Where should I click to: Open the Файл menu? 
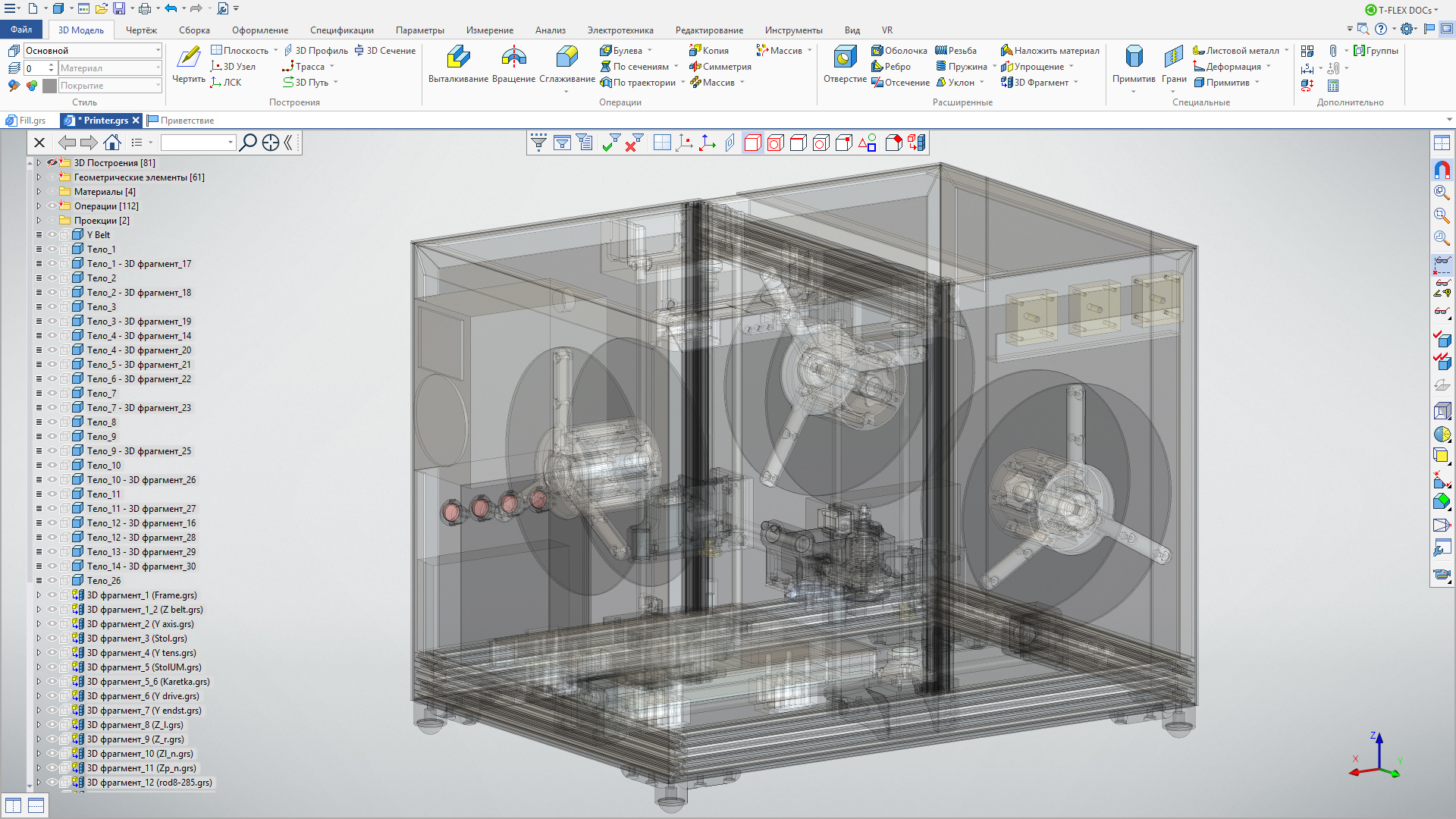(21, 30)
